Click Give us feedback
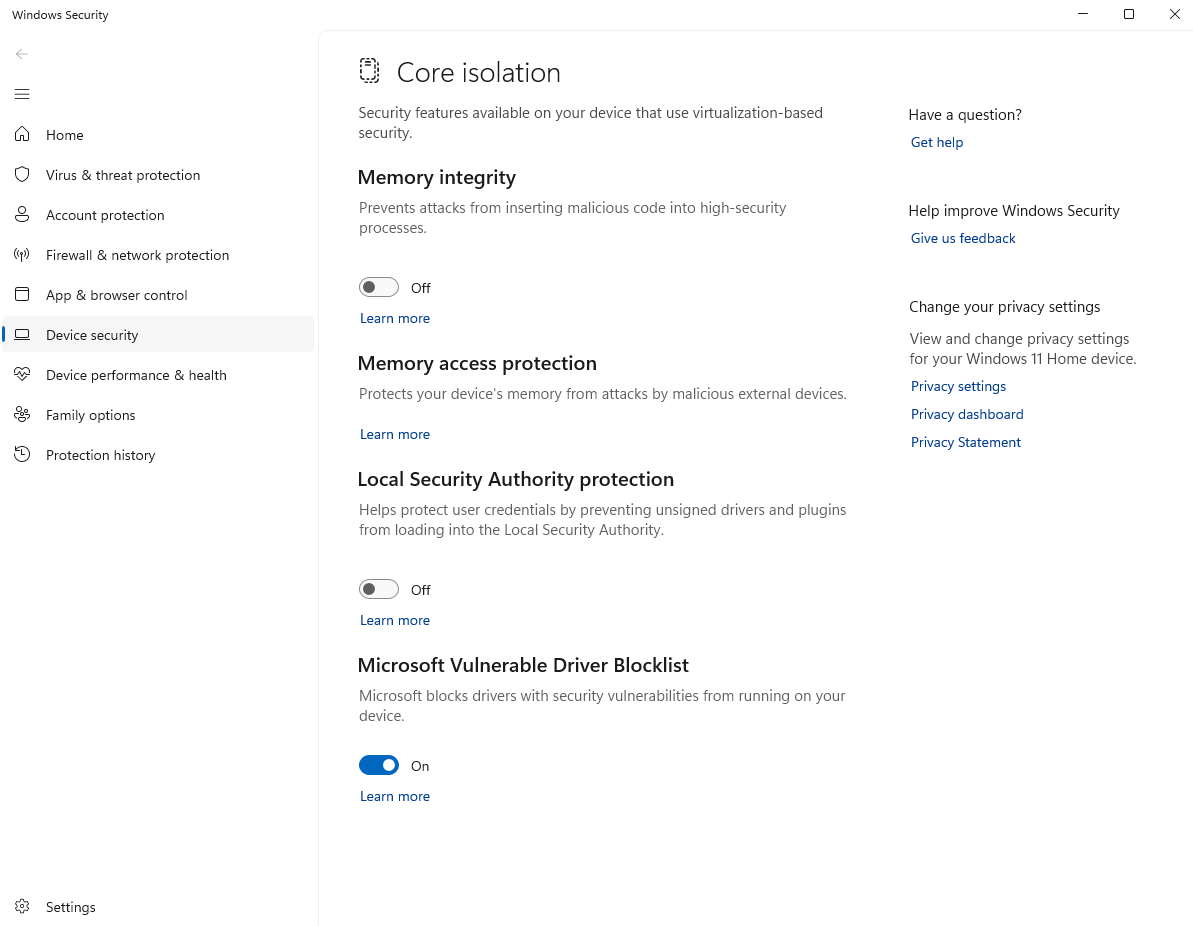Image resolution: width=1193 pixels, height=926 pixels. pos(963,238)
